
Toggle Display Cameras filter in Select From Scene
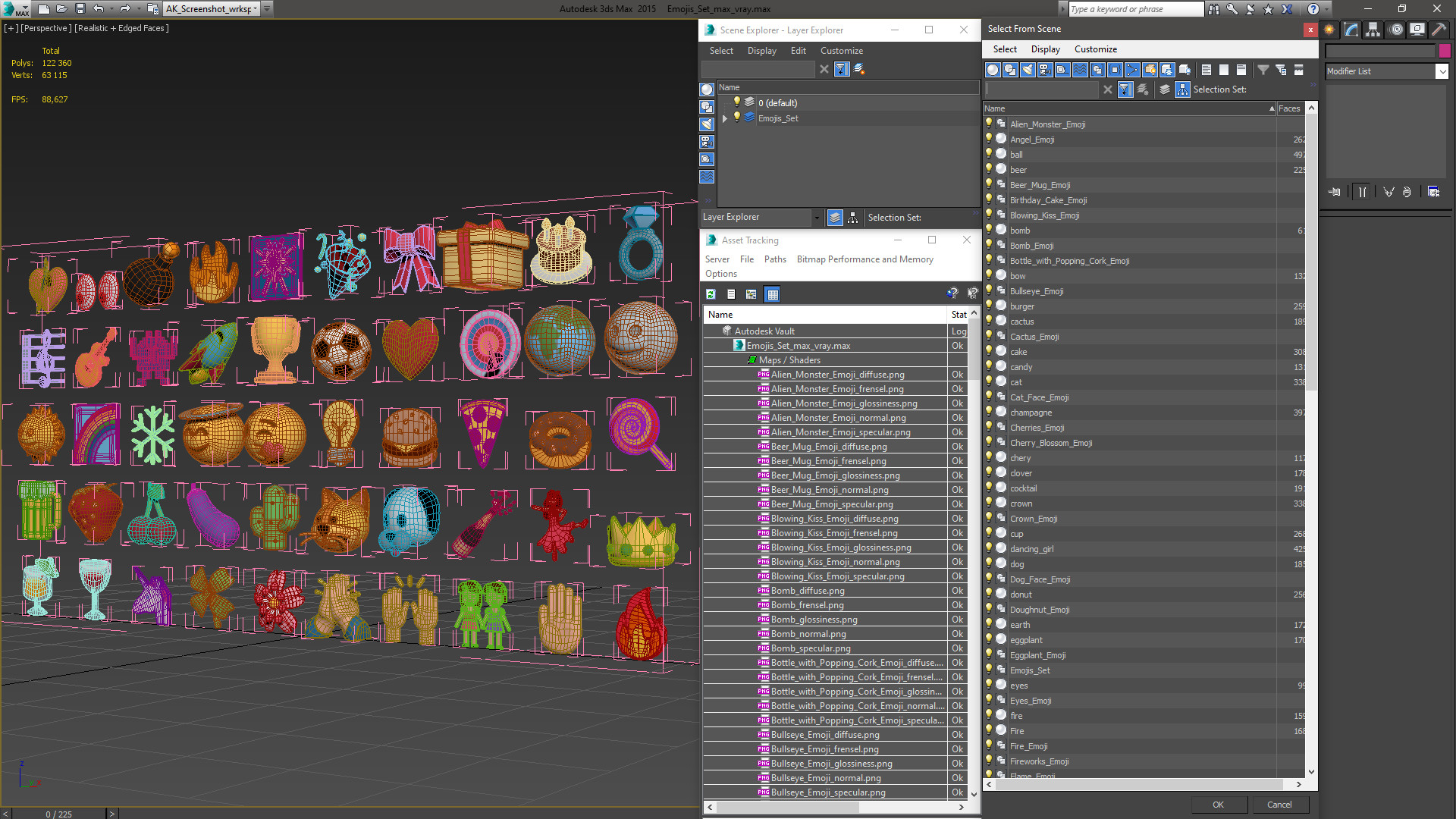[1045, 70]
